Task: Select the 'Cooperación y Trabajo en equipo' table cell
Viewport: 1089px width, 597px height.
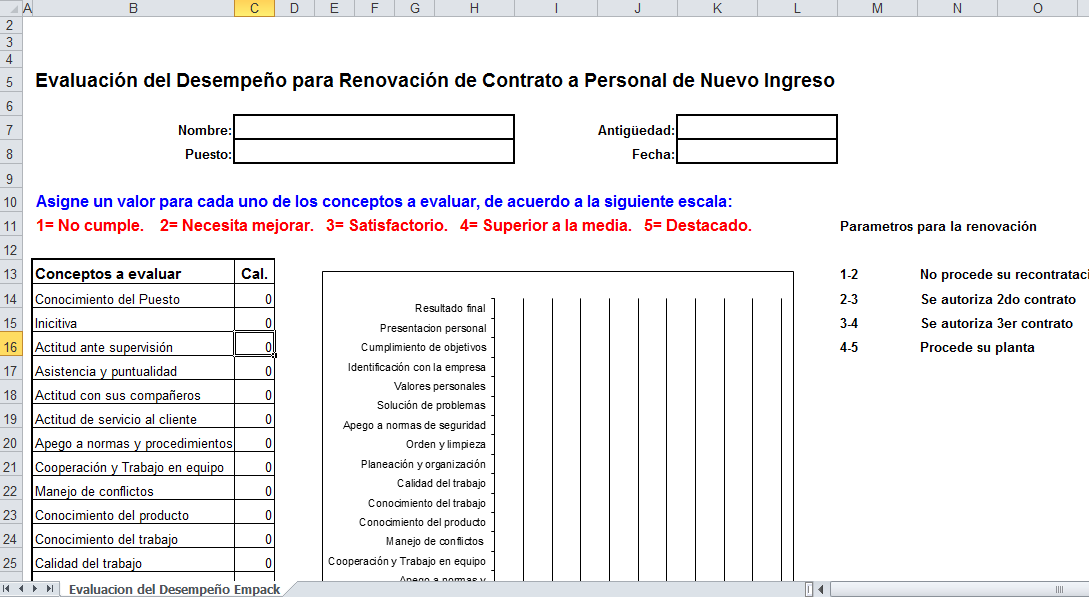Action: pyautogui.click(x=133, y=466)
